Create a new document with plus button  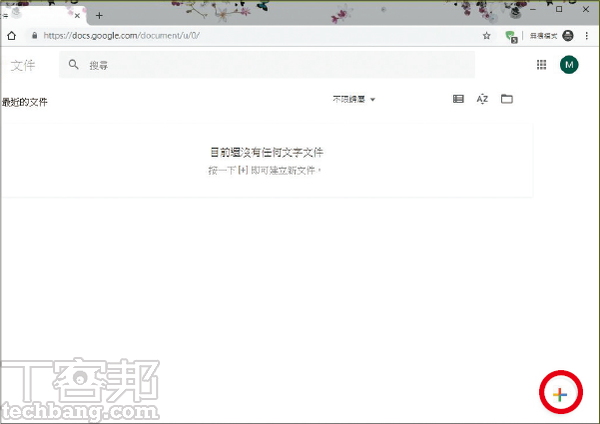point(560,394)
